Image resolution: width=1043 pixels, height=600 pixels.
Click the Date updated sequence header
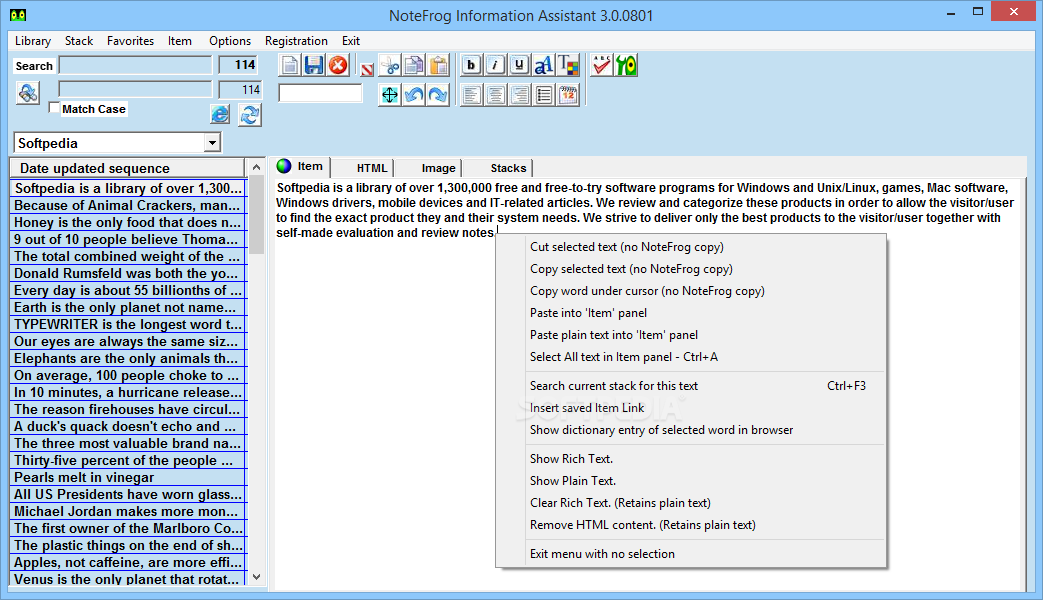127,168
